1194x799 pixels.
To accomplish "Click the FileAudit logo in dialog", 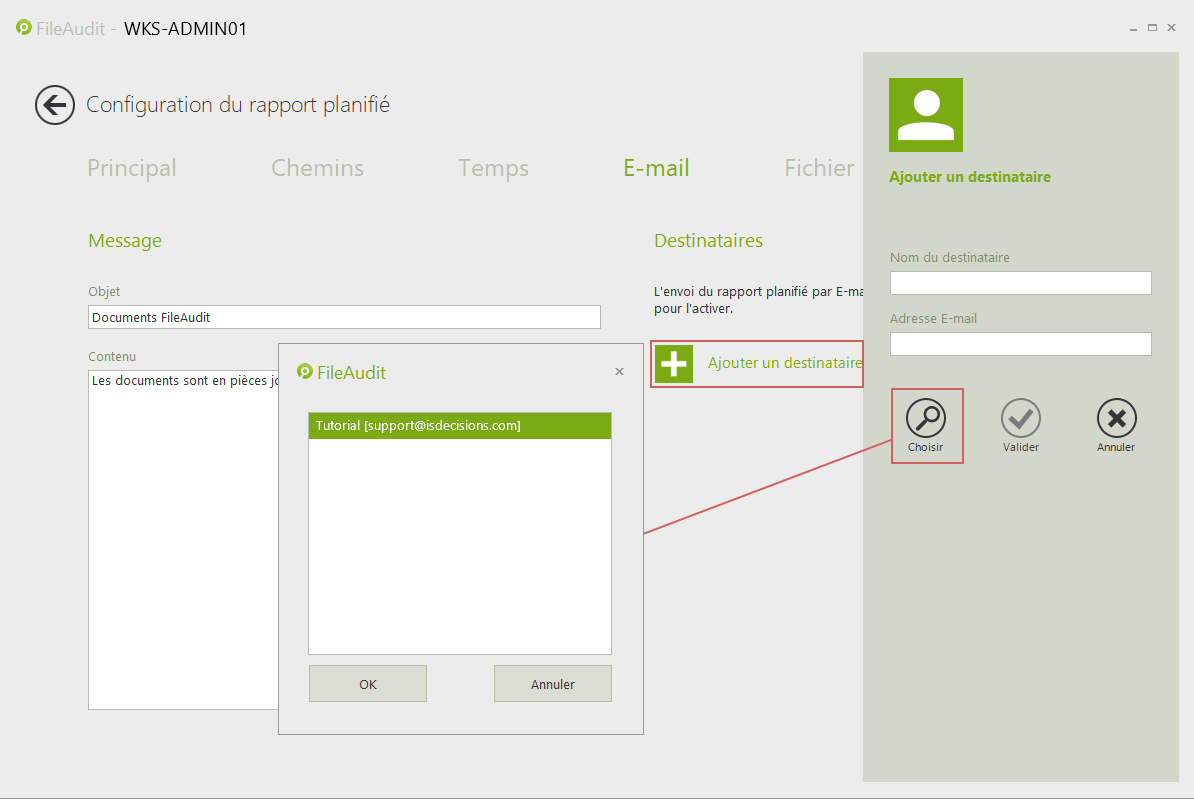I will [305, 372].
